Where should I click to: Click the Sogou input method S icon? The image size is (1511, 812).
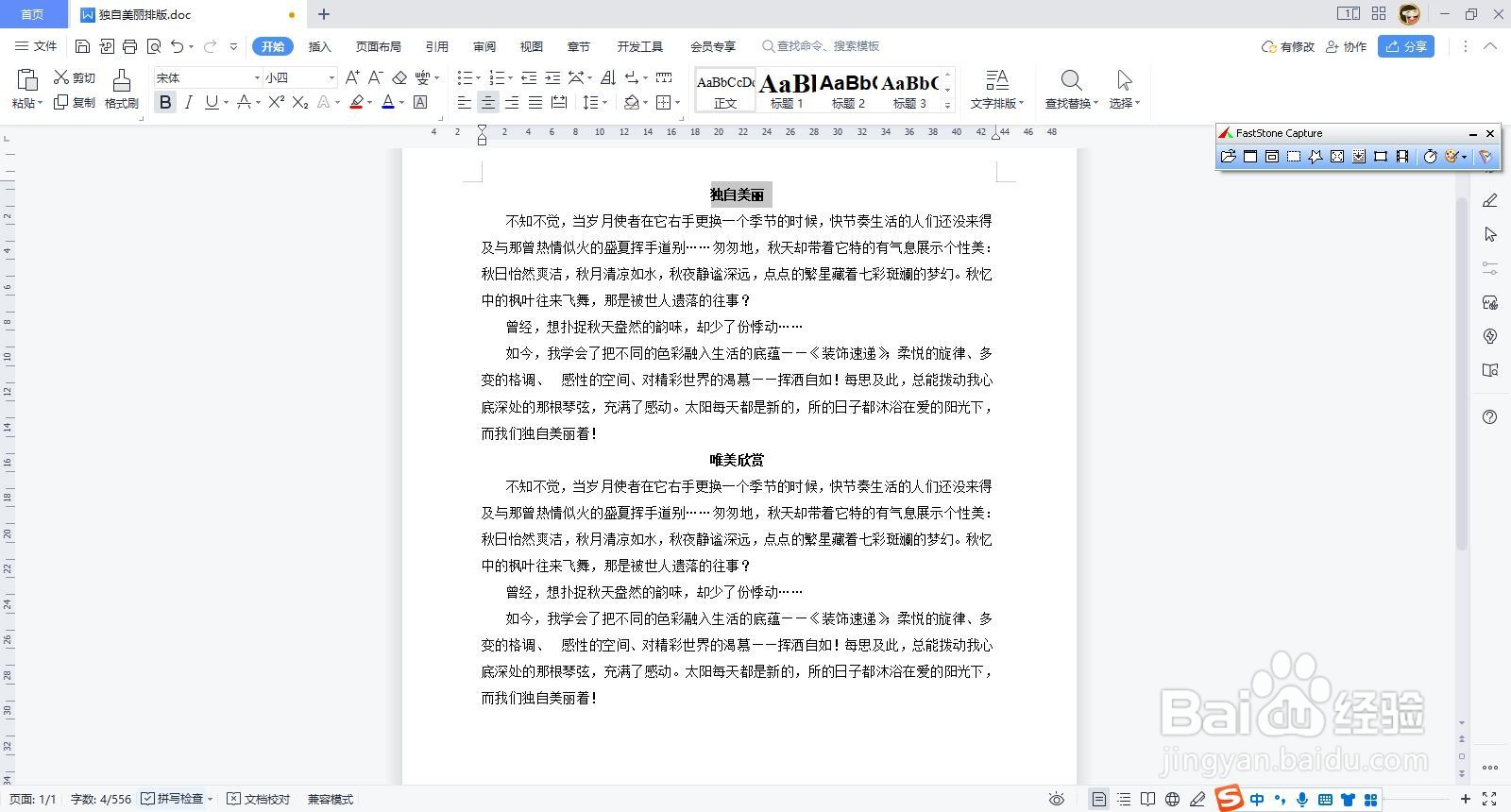[x=1229, y=799]
